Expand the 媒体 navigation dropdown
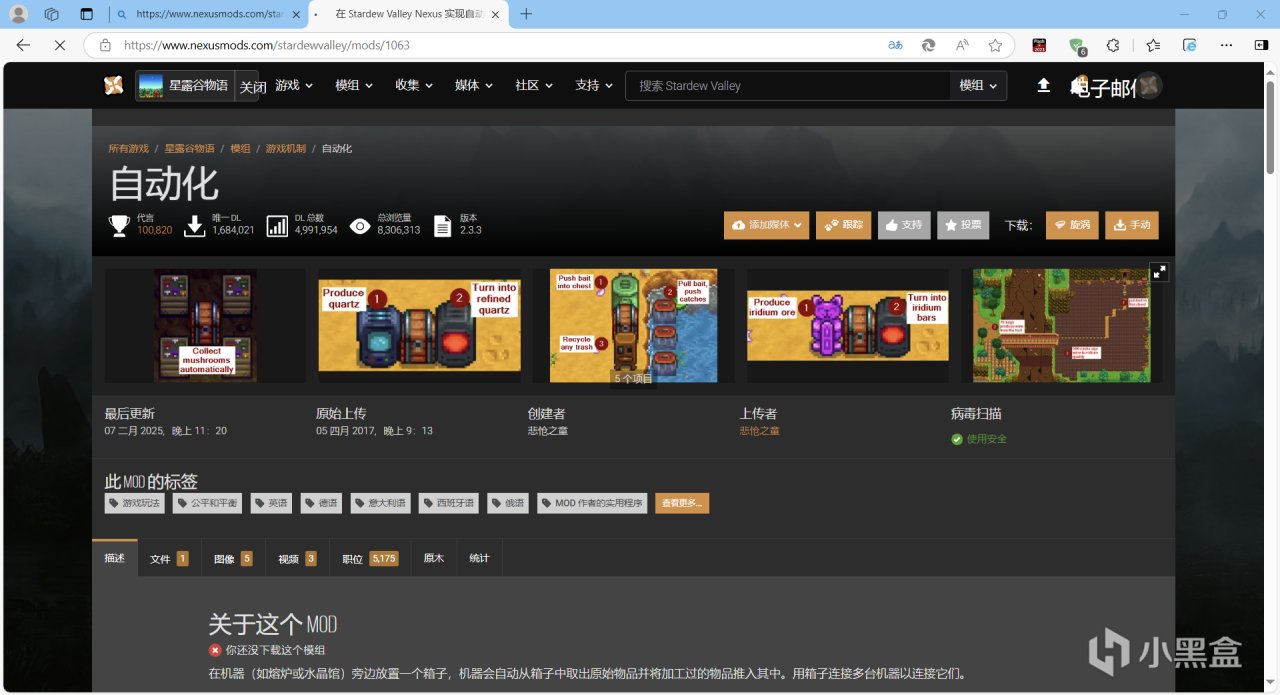The width and height of the screenshot is (1280, 695). [x=474, y=86]
